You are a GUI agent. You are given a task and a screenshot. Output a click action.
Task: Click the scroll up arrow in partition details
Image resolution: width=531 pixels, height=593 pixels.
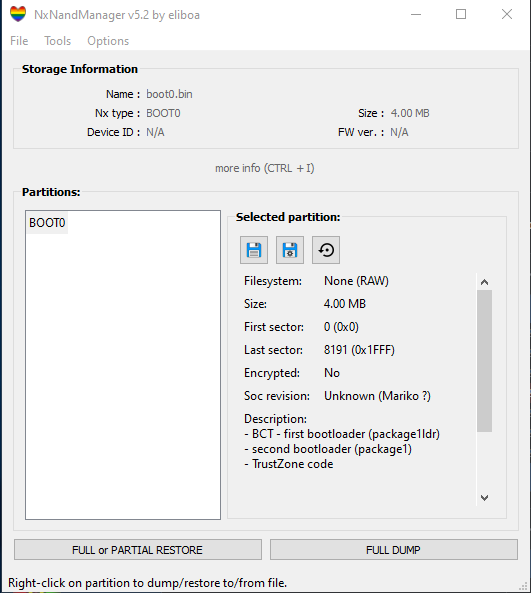click(x=484, y=282)
